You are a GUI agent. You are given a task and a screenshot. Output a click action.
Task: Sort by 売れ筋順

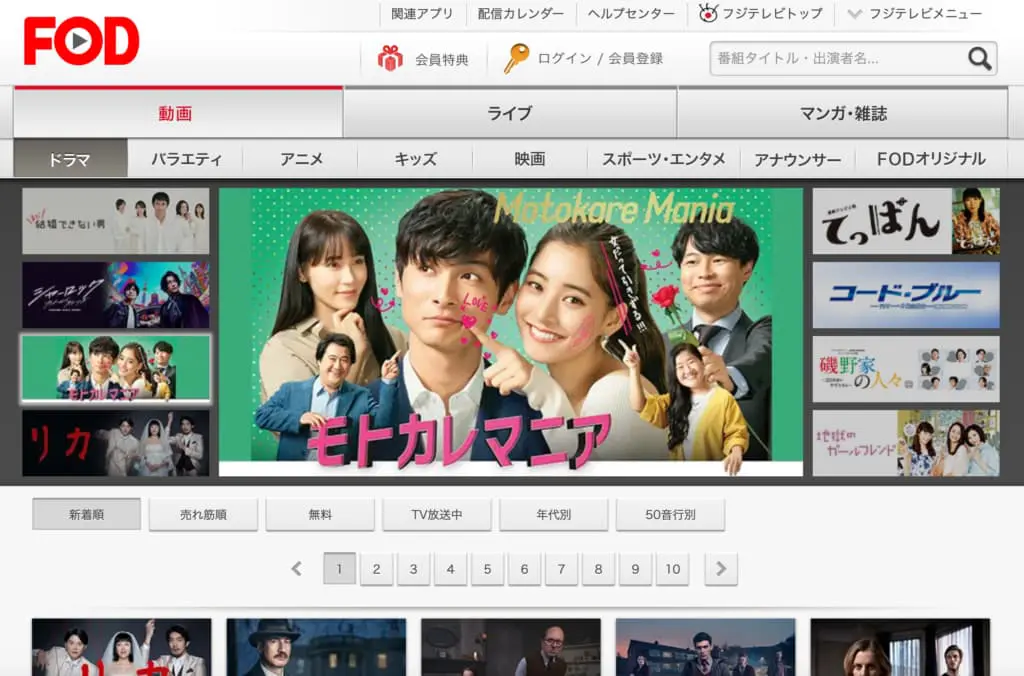click(203, 514)
